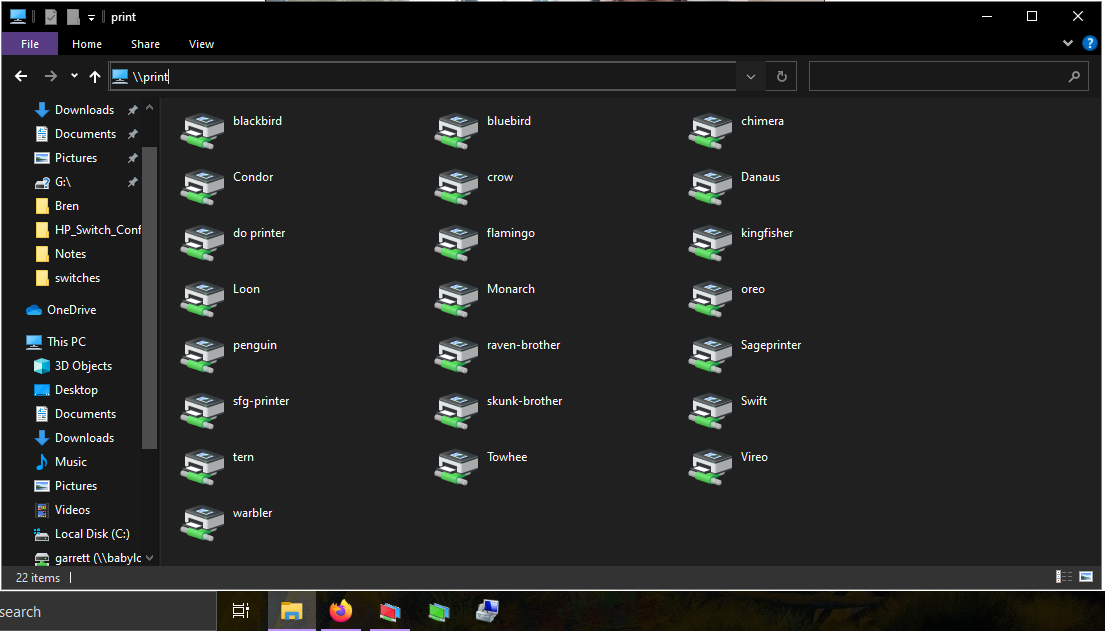Click the address bar path field
This screenshot has height=631, width=1105.
tap(423, 76)
